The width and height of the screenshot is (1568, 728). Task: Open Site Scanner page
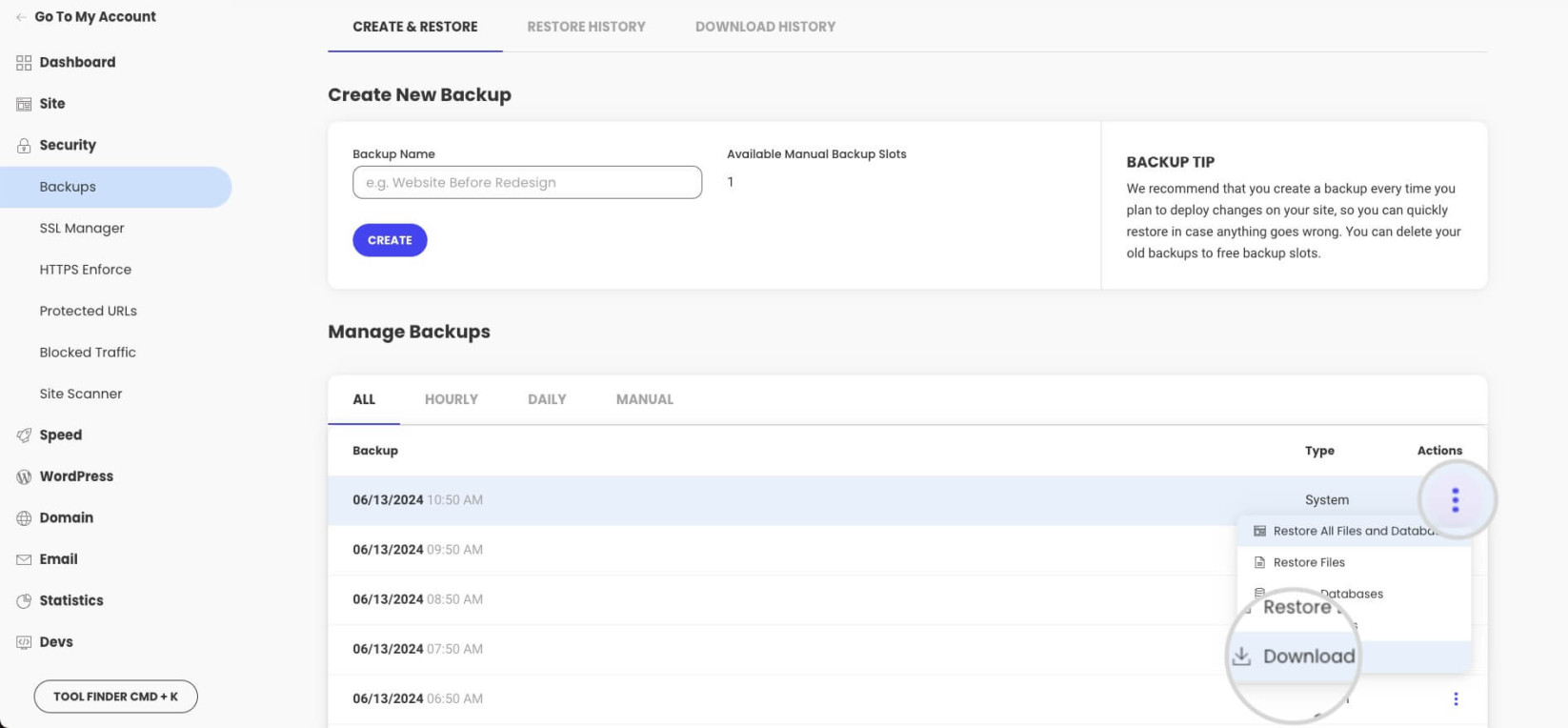[x=81, y=394]
